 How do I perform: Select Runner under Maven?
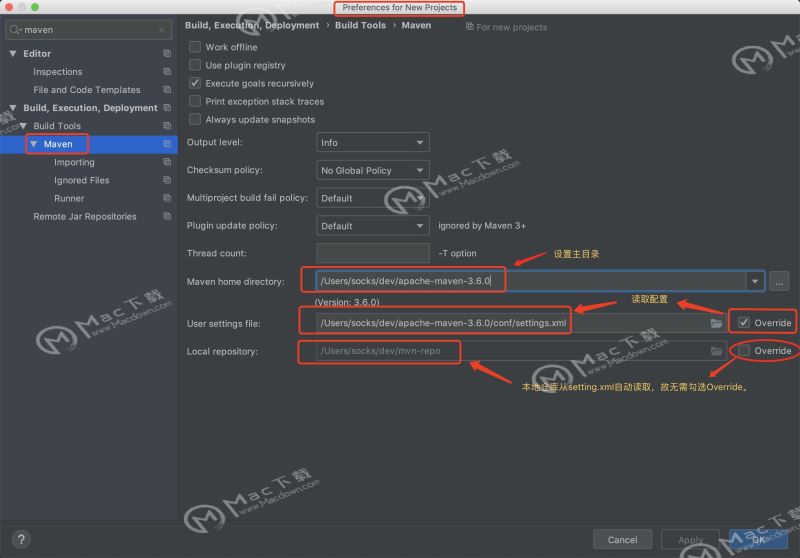pyautogui.click(x=69, y=198)
